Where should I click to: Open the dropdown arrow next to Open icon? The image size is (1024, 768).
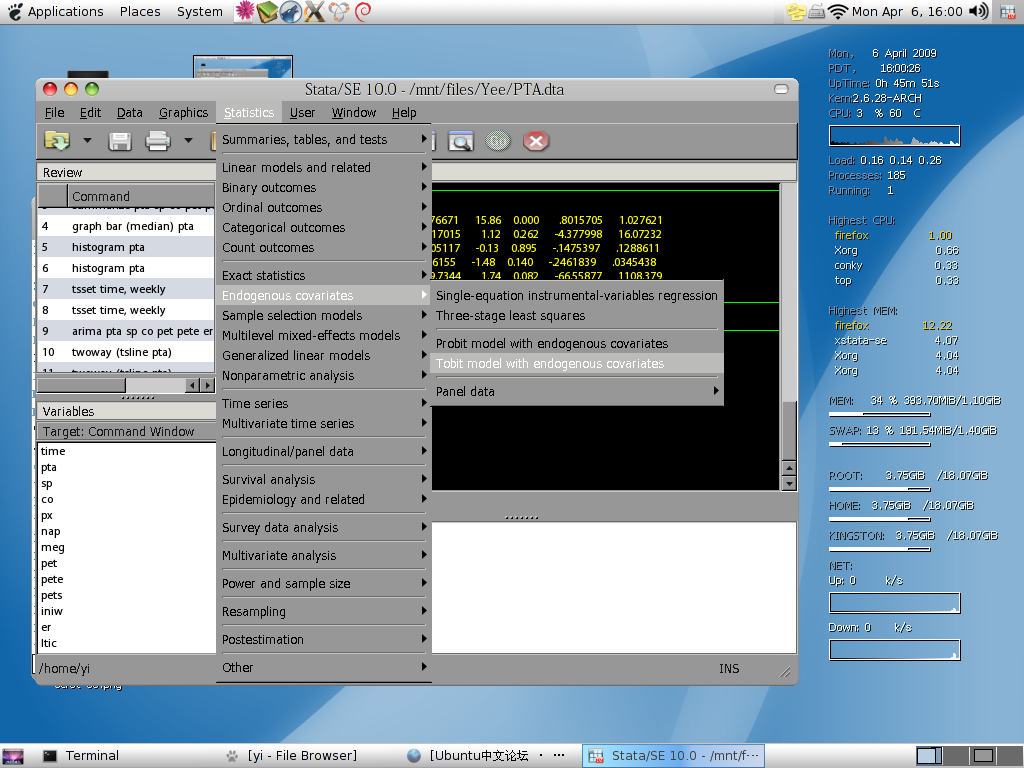pos(87,140)
